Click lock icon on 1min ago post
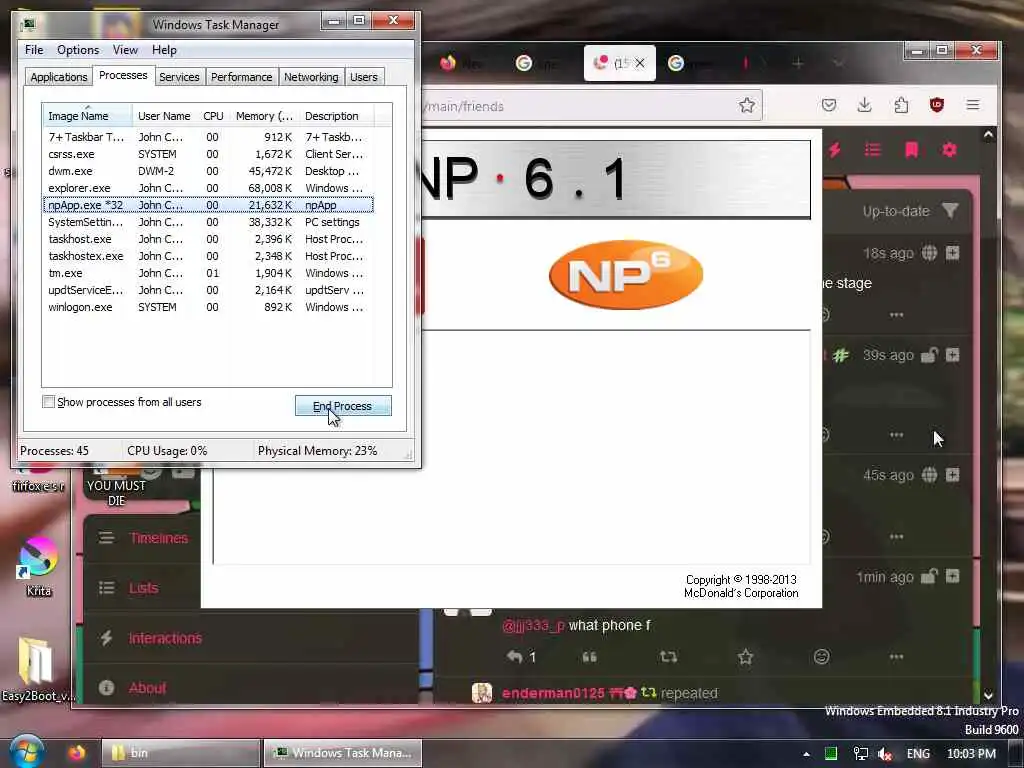The image size is (1024, 768). pyautogui.click(x=929, y=576)
